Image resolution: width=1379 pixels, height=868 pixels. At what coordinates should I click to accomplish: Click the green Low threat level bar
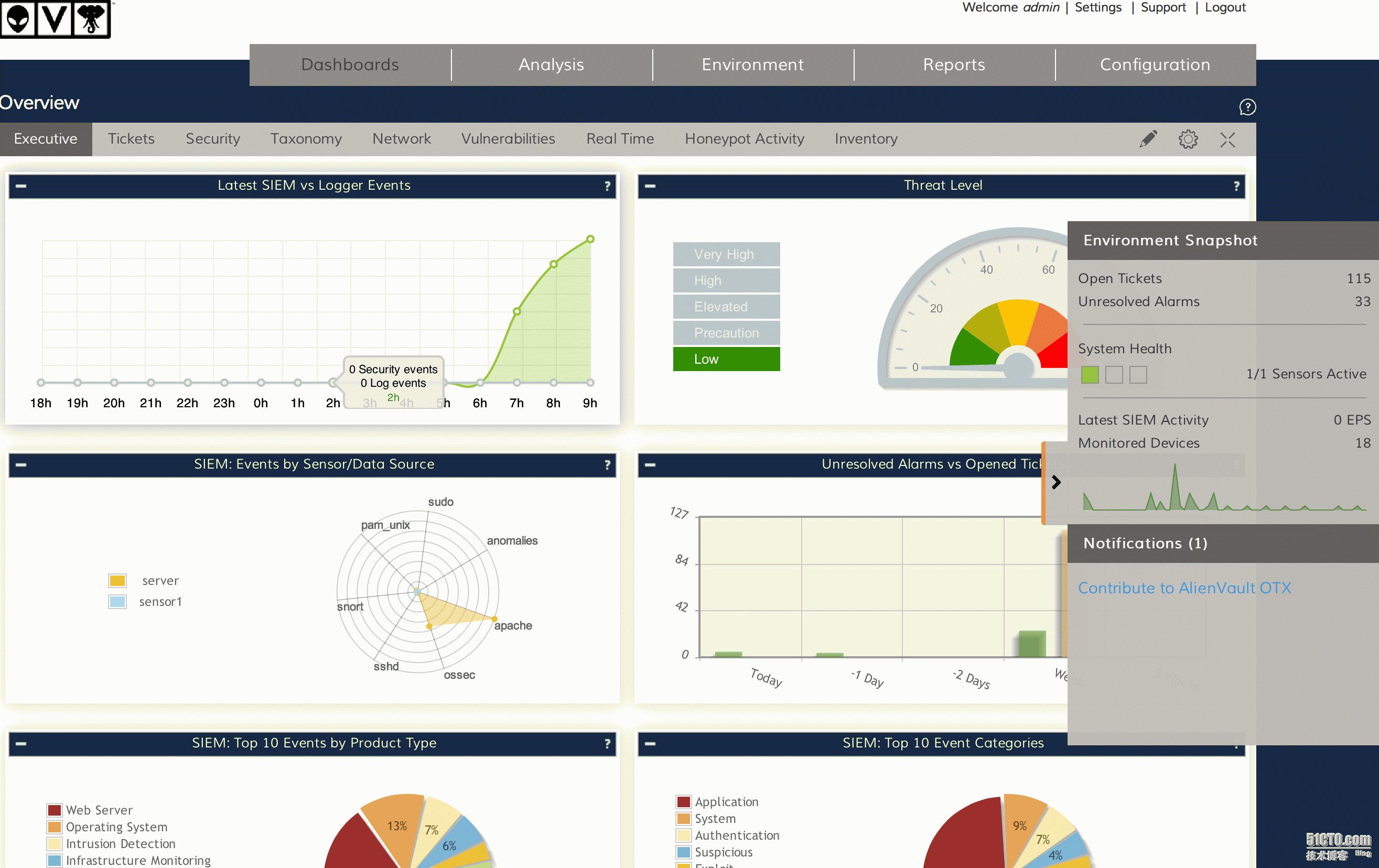(726, 360)
